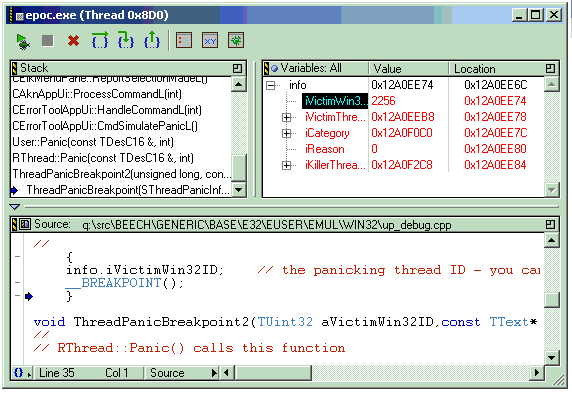Select the iReason variable row
This screenshot has height=393, width=572.
(x=325, y=149)
